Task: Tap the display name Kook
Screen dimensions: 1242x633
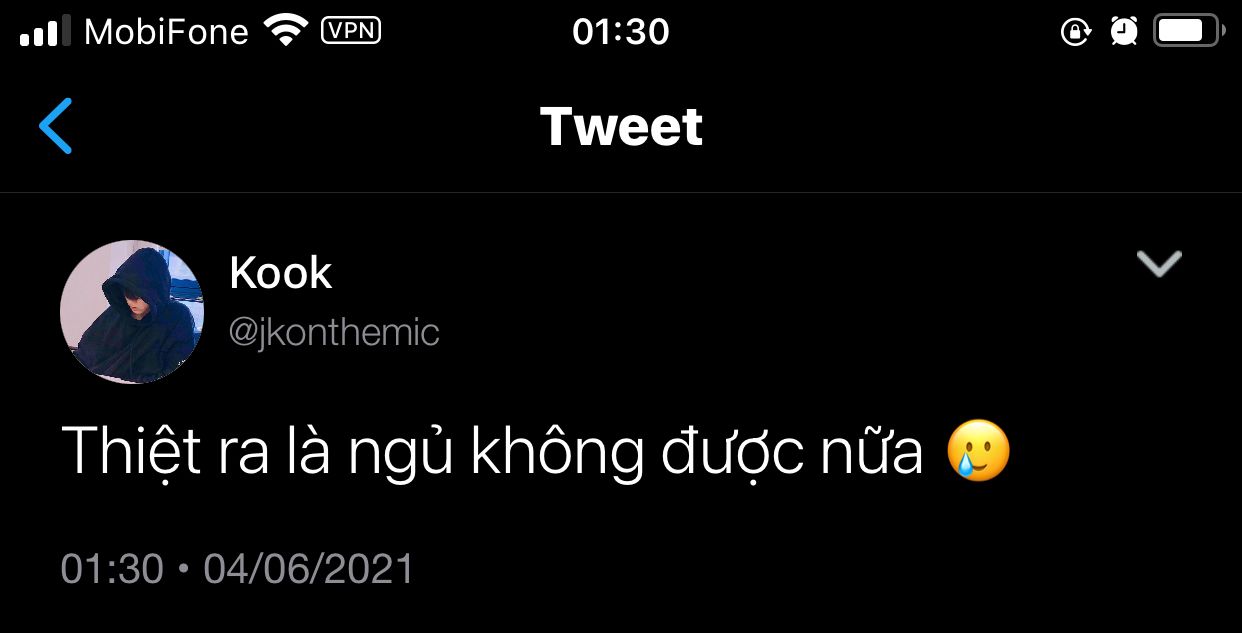Action: 281,272
